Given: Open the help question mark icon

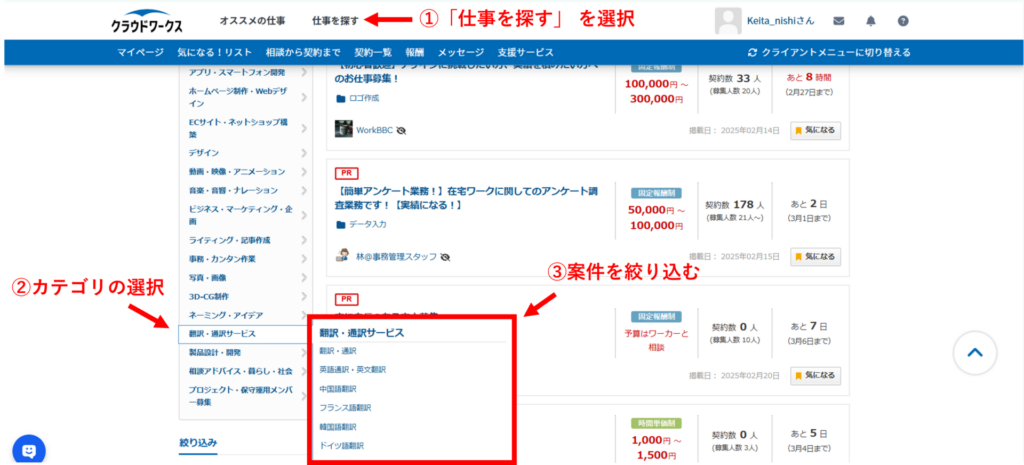Looking at the screenshot, I should [x=903, y=21].
